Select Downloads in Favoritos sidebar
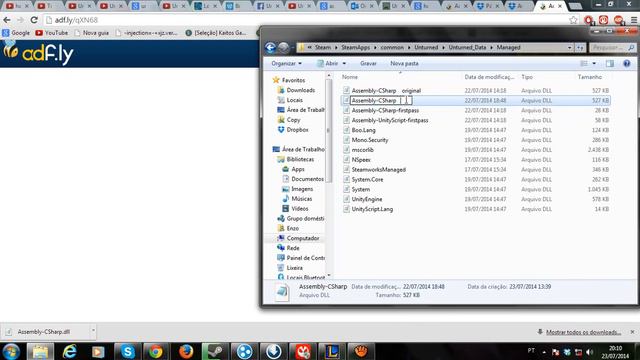640x360 pixels. (x=300, y=90)
